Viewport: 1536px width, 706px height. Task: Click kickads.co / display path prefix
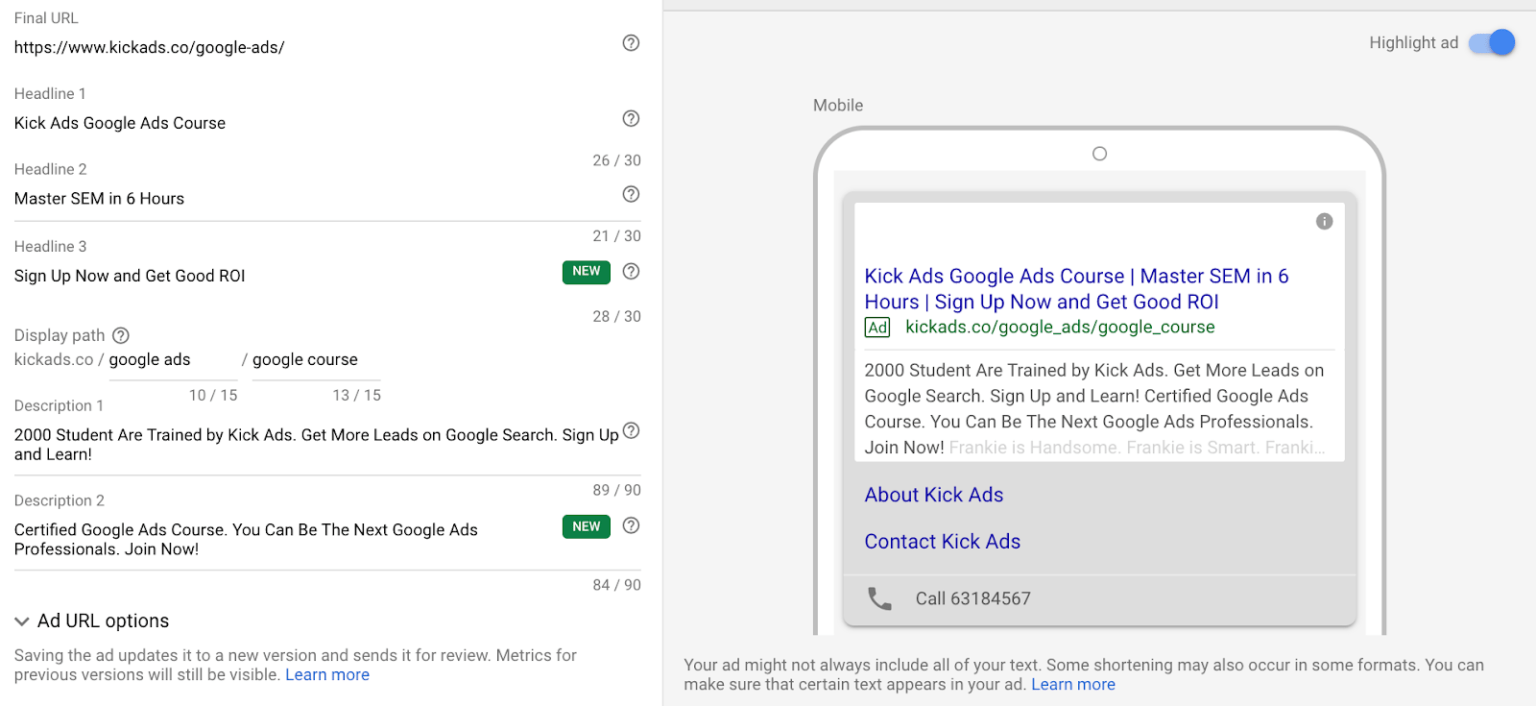59,360
